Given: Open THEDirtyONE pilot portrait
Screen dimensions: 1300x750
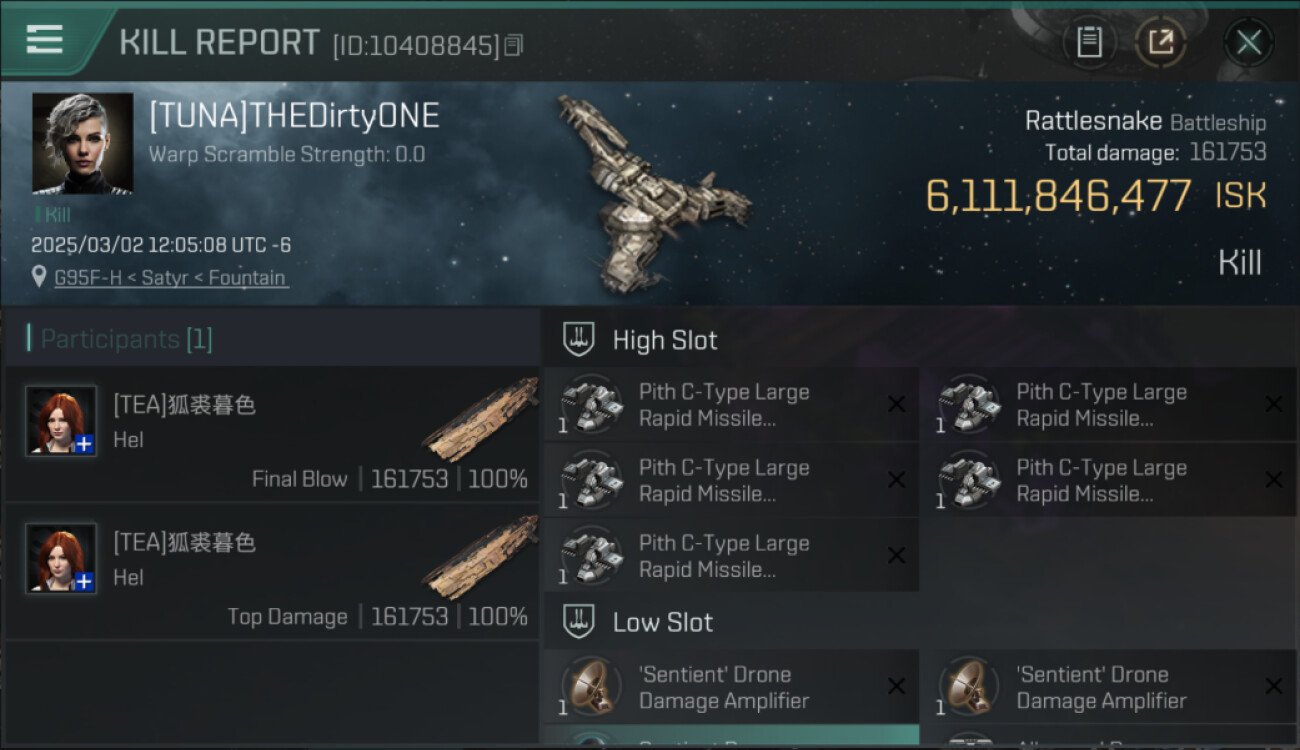Looking at the screenshot, I should (83, 143).
